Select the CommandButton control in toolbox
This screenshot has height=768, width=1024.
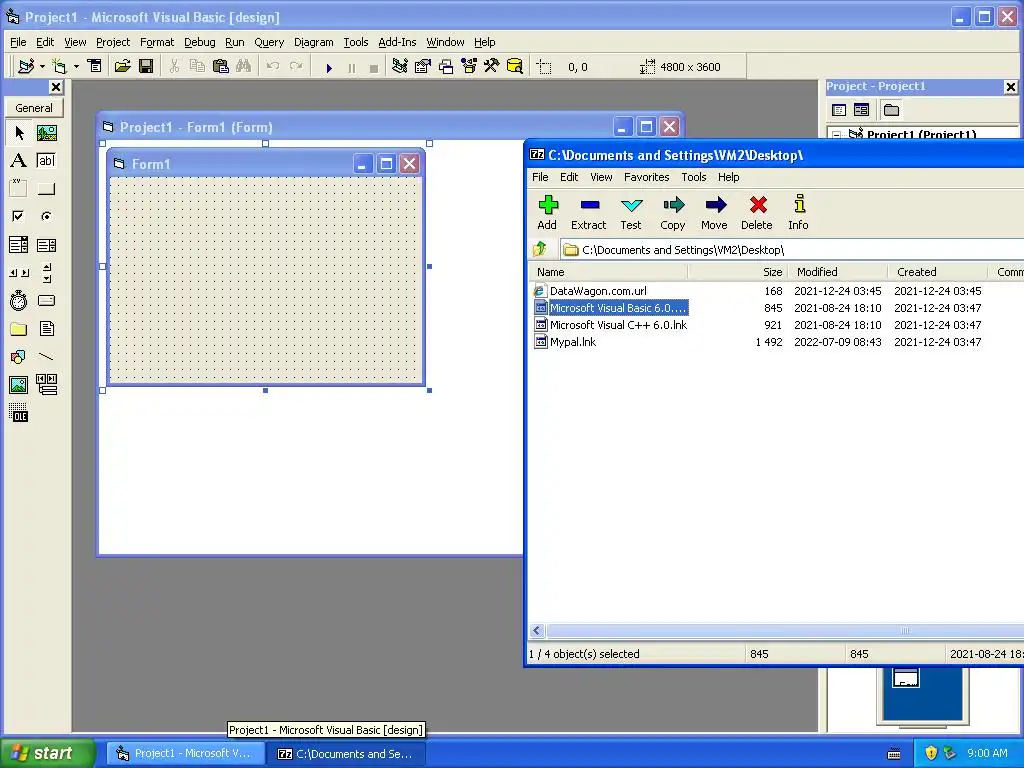46,189
